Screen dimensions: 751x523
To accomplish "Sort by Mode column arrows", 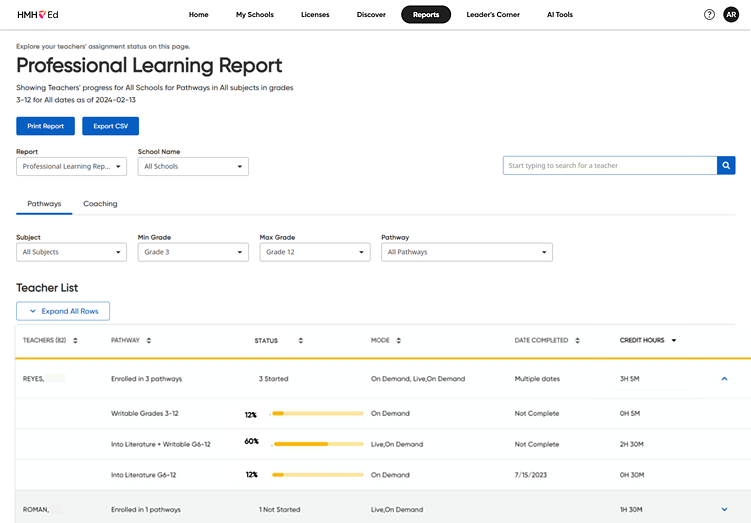I will [x=398, y=341].
